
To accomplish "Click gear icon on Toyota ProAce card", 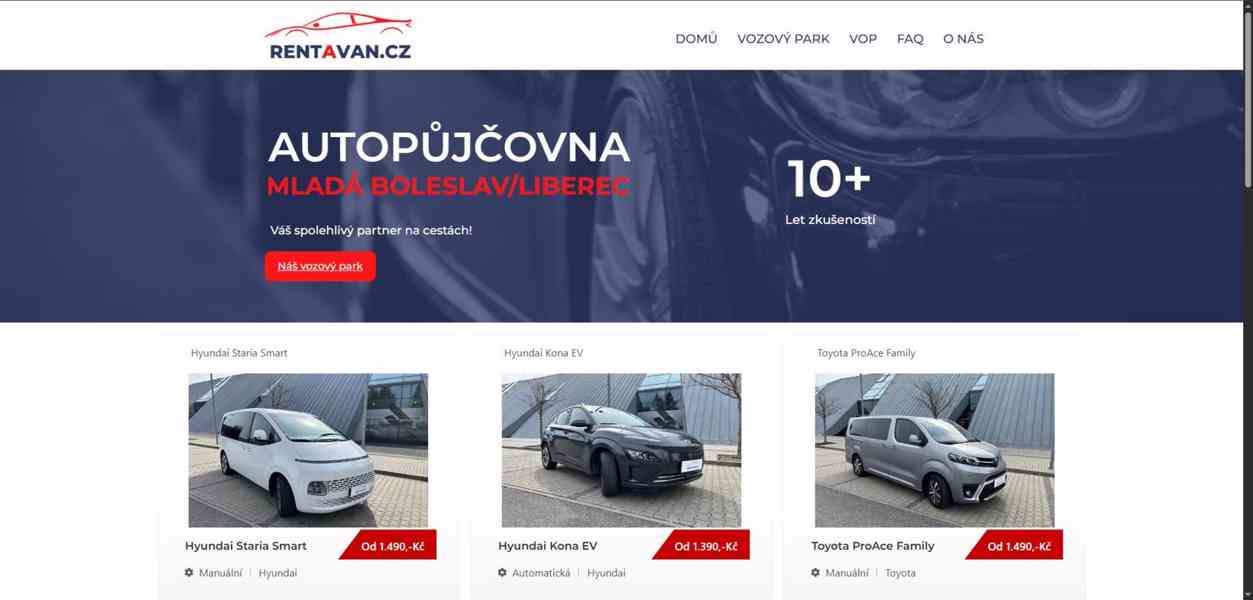I will [x=815, y=573].
